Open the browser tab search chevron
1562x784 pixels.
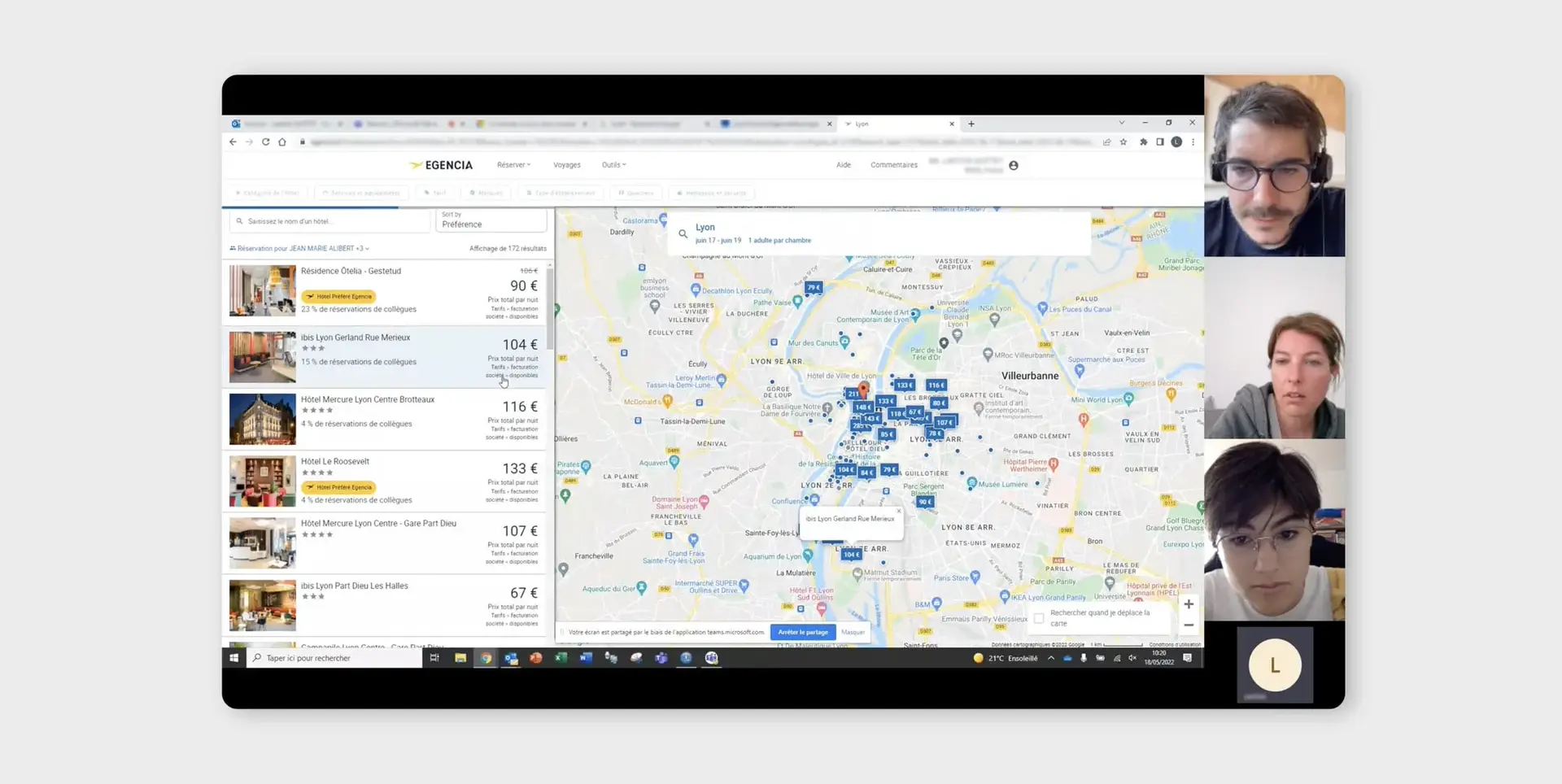click(x=1122, y=123)
